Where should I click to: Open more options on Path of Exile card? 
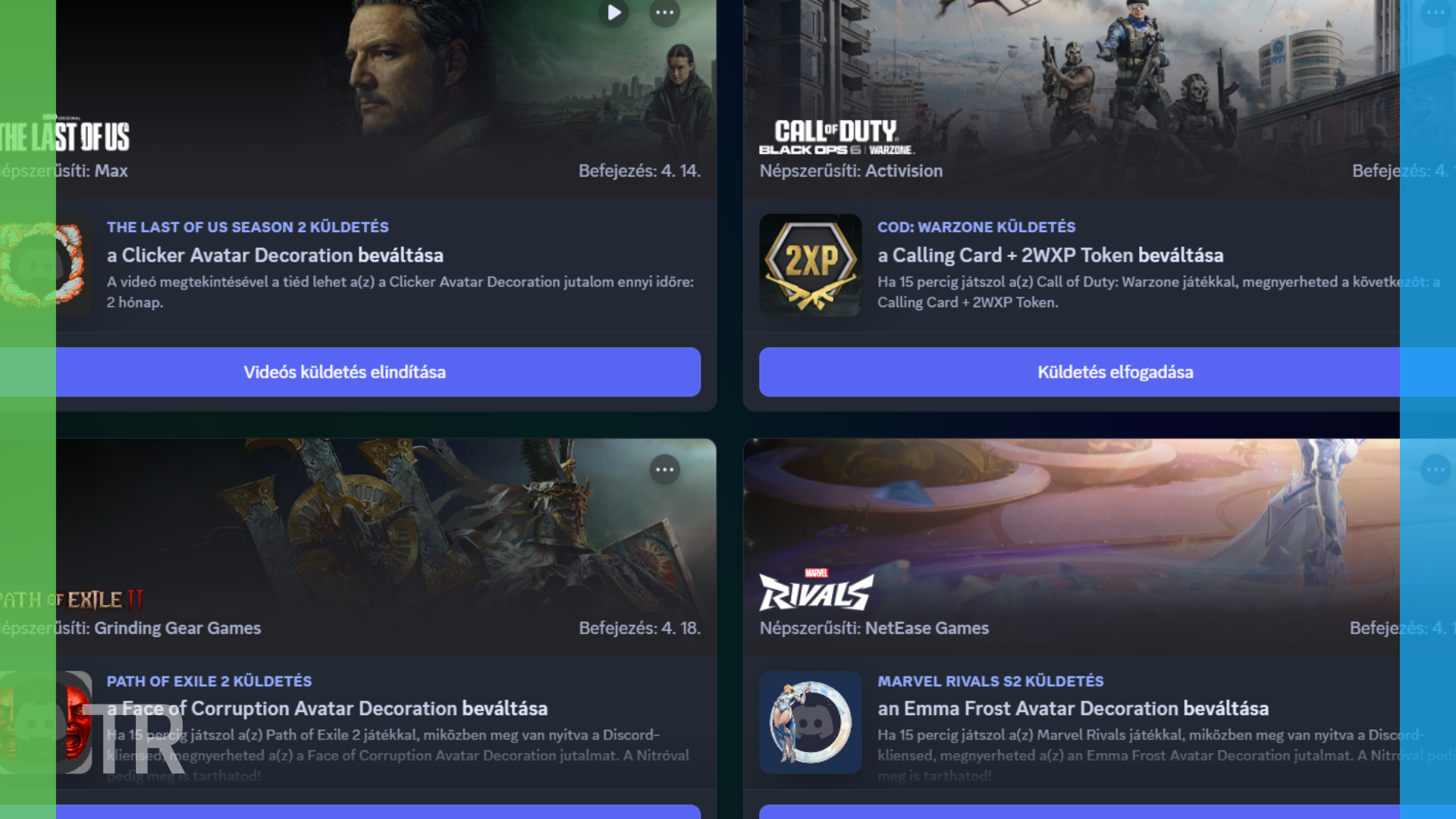tap(665, 470)
